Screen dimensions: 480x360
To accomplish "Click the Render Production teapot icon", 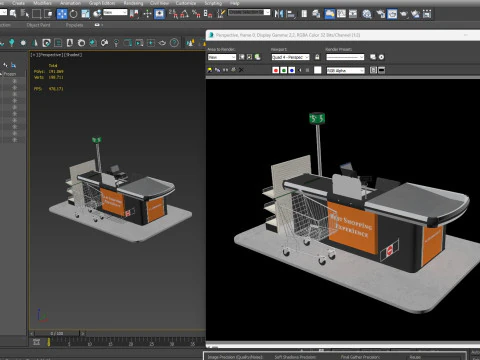I will pos(404,14).
